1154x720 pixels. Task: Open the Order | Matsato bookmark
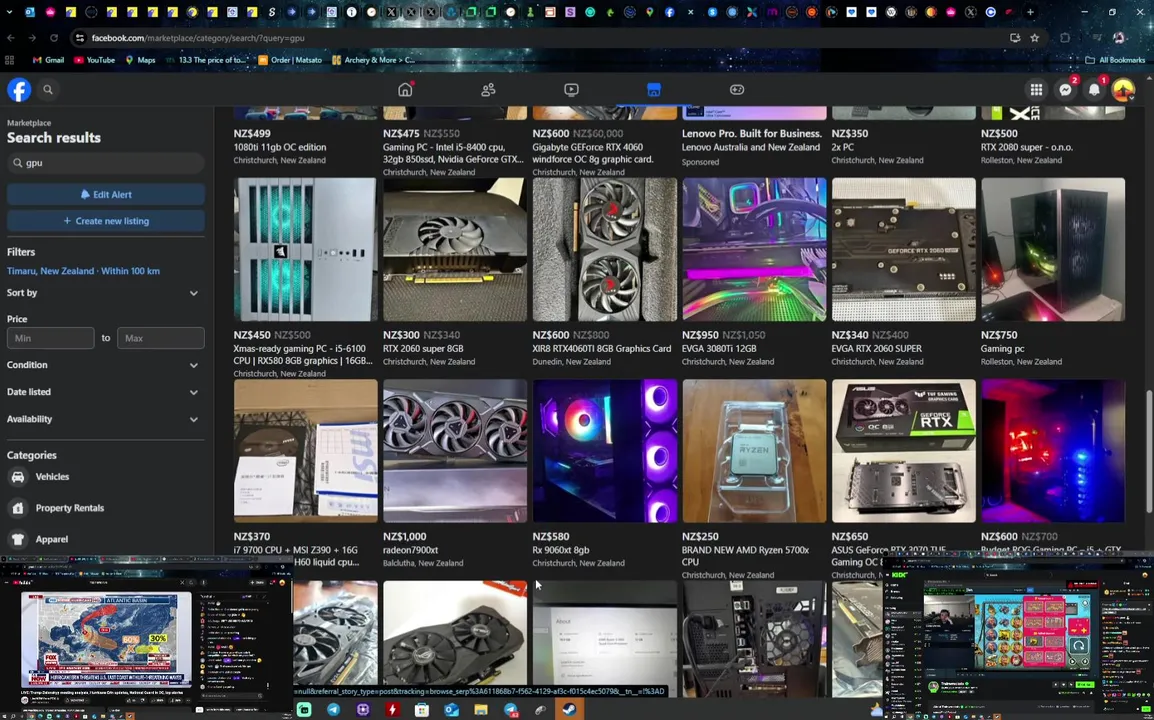click(x=289, y=60)
